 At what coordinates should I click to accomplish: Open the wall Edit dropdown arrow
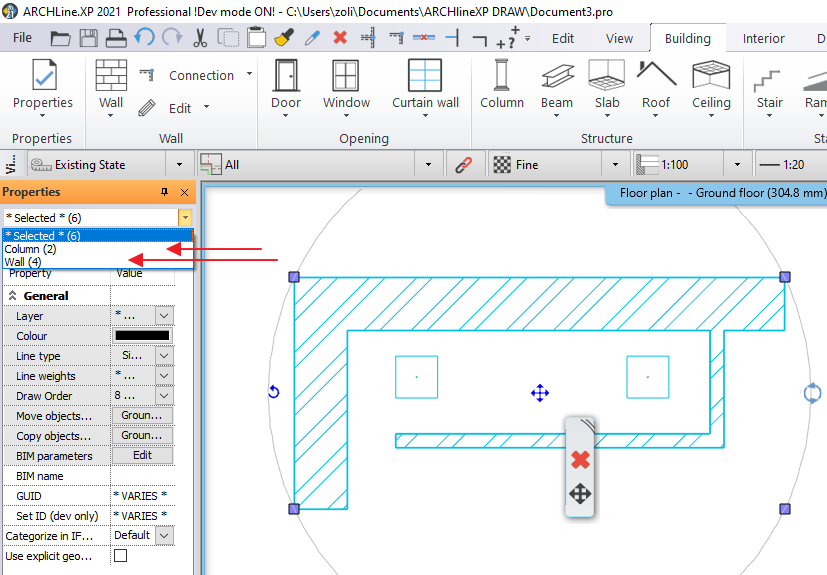[206, 107]
